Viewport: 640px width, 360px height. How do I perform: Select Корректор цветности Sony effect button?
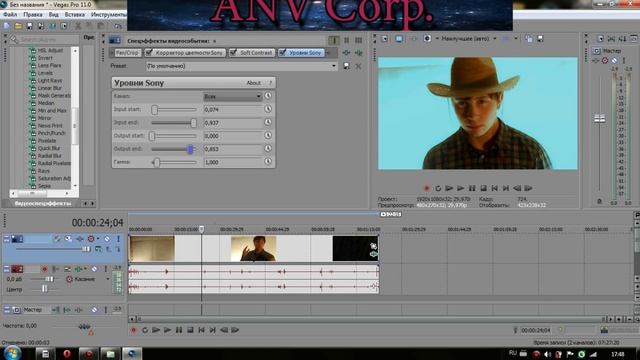point(185,53)
